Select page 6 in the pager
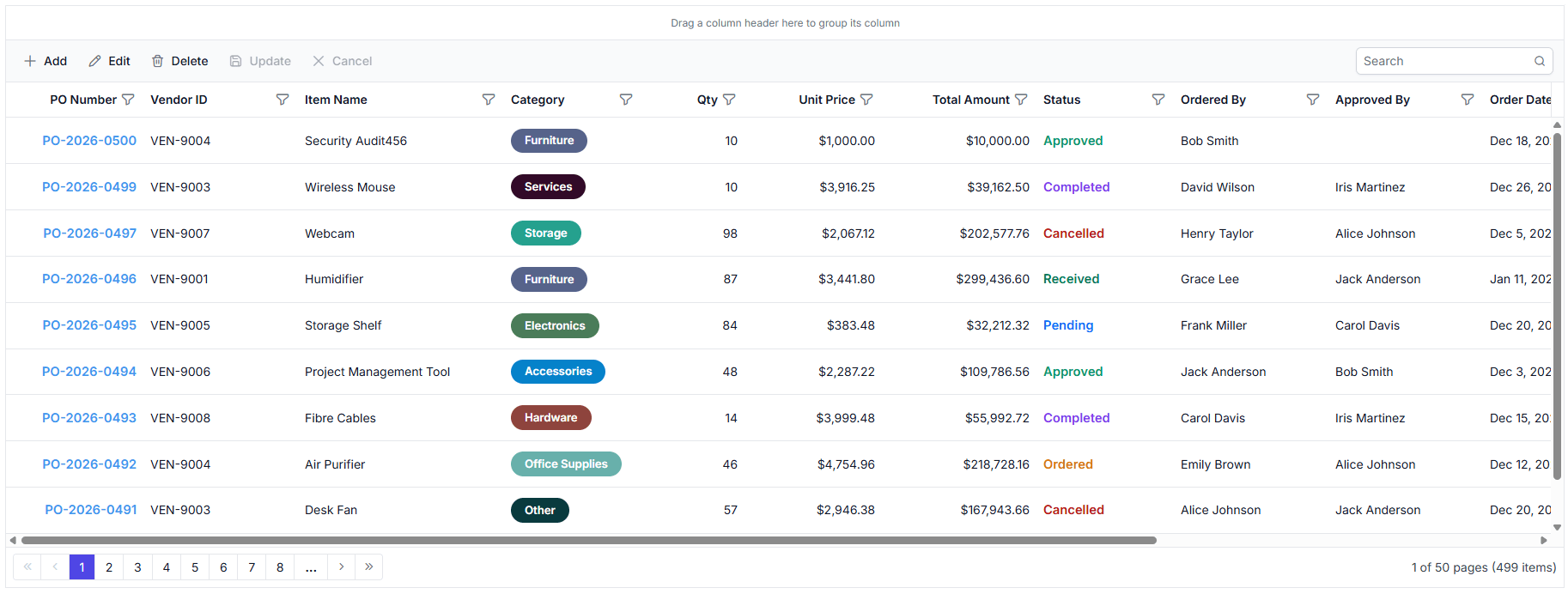 [223, 567]
